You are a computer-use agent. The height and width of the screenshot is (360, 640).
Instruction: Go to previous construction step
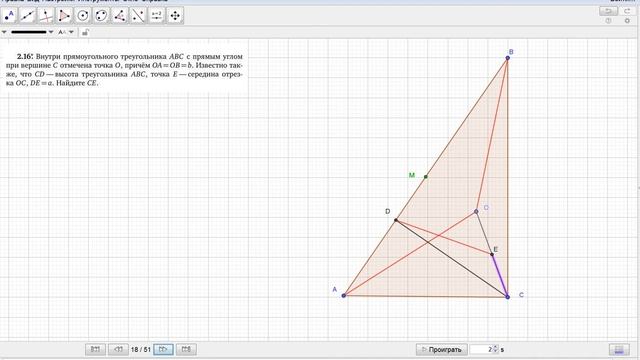[x=118, y=349]
